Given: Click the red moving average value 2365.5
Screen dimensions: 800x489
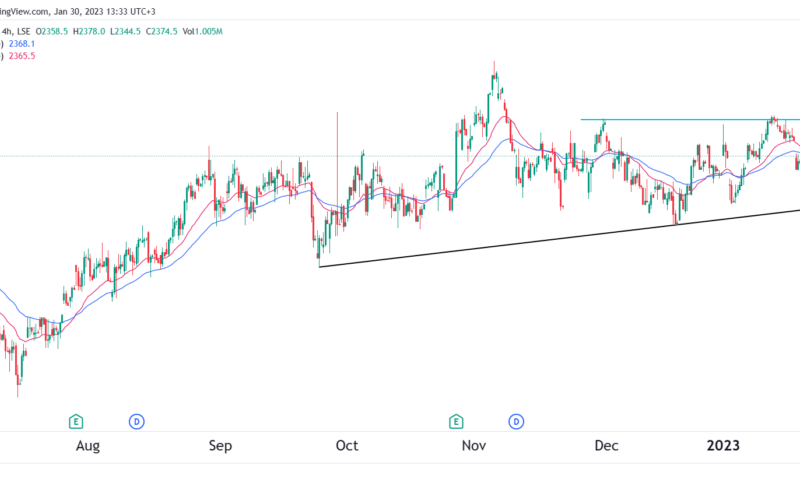Looking at the screenshot, I should [x=23, y=57].
